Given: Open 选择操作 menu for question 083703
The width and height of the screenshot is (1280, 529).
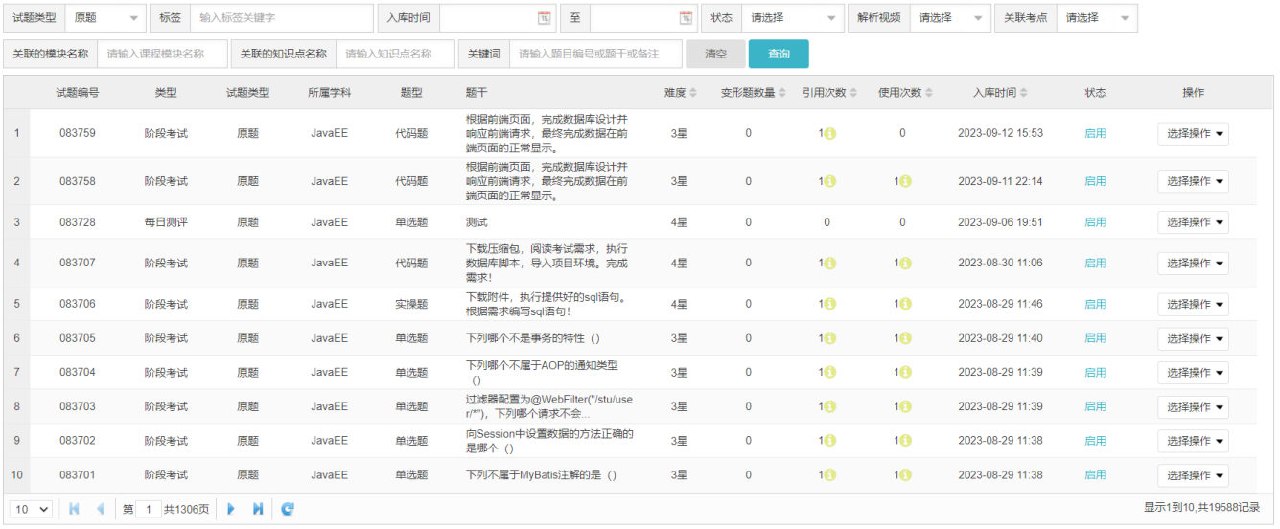Looking at the screenshot, I should coord(1193,407).
